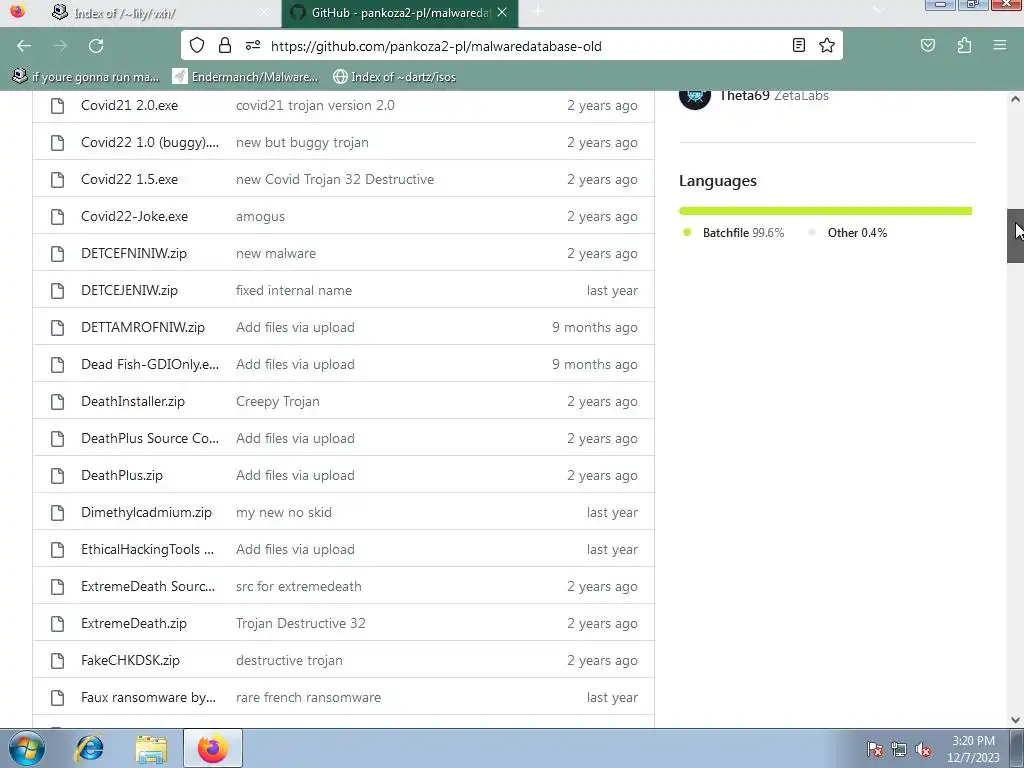
Task: Click the muted volume tray icon
Action: (923, 749)
